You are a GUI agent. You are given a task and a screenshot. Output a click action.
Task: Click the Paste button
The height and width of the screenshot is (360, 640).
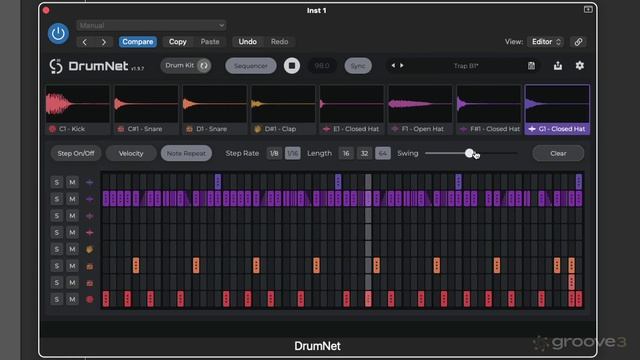pos(210,42)
